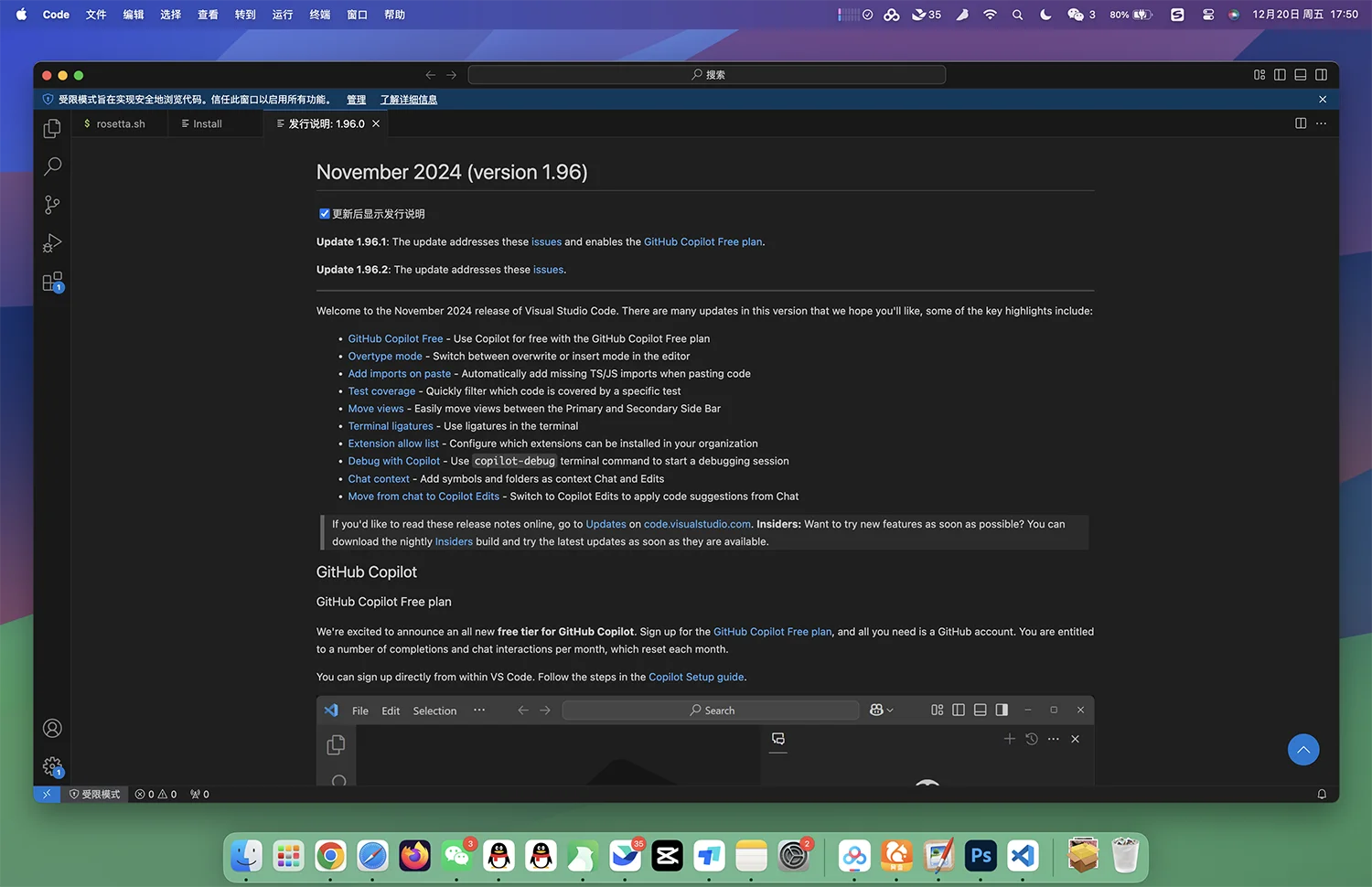
Task: Toggle the primary side bar layout button
Action: pyautogui.click(x=1280, y=75)
